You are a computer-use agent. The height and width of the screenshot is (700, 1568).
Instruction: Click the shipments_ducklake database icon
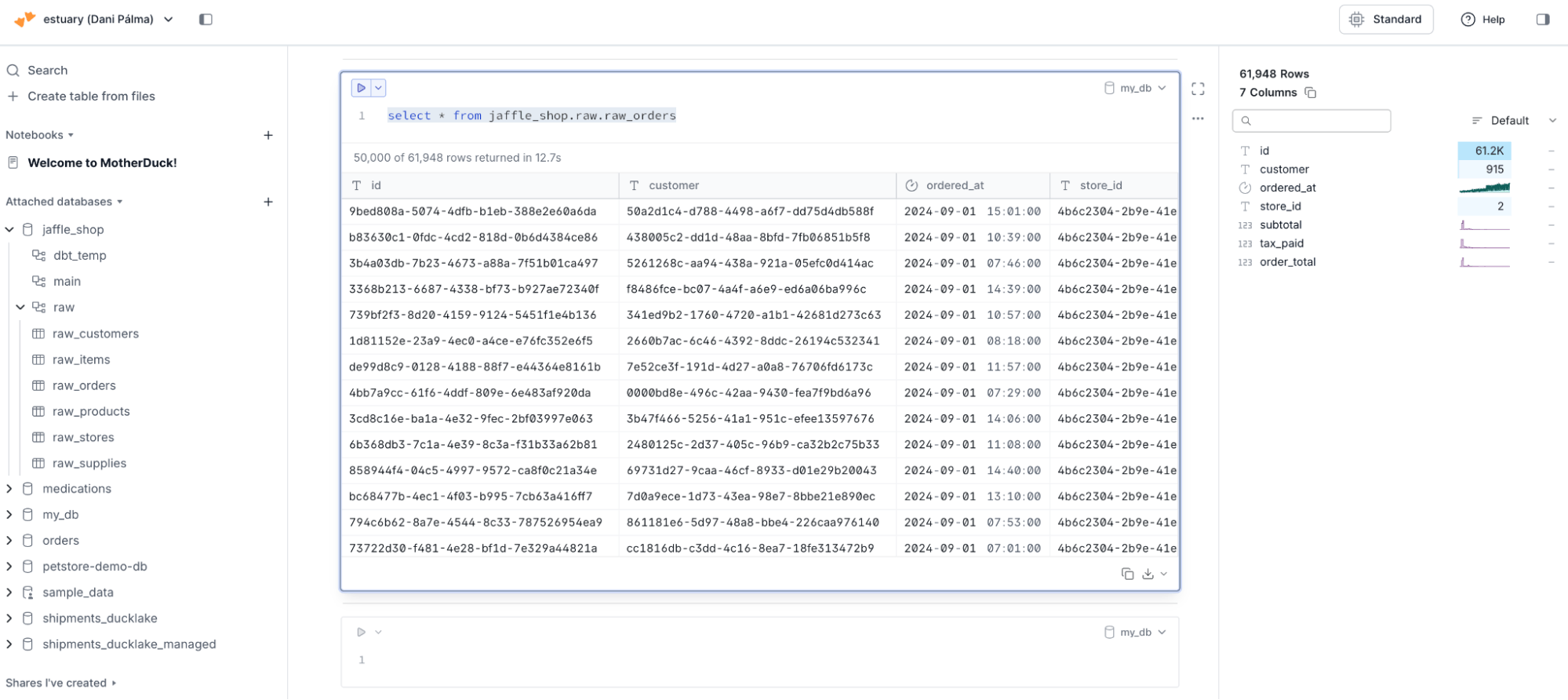click(27, 618)
